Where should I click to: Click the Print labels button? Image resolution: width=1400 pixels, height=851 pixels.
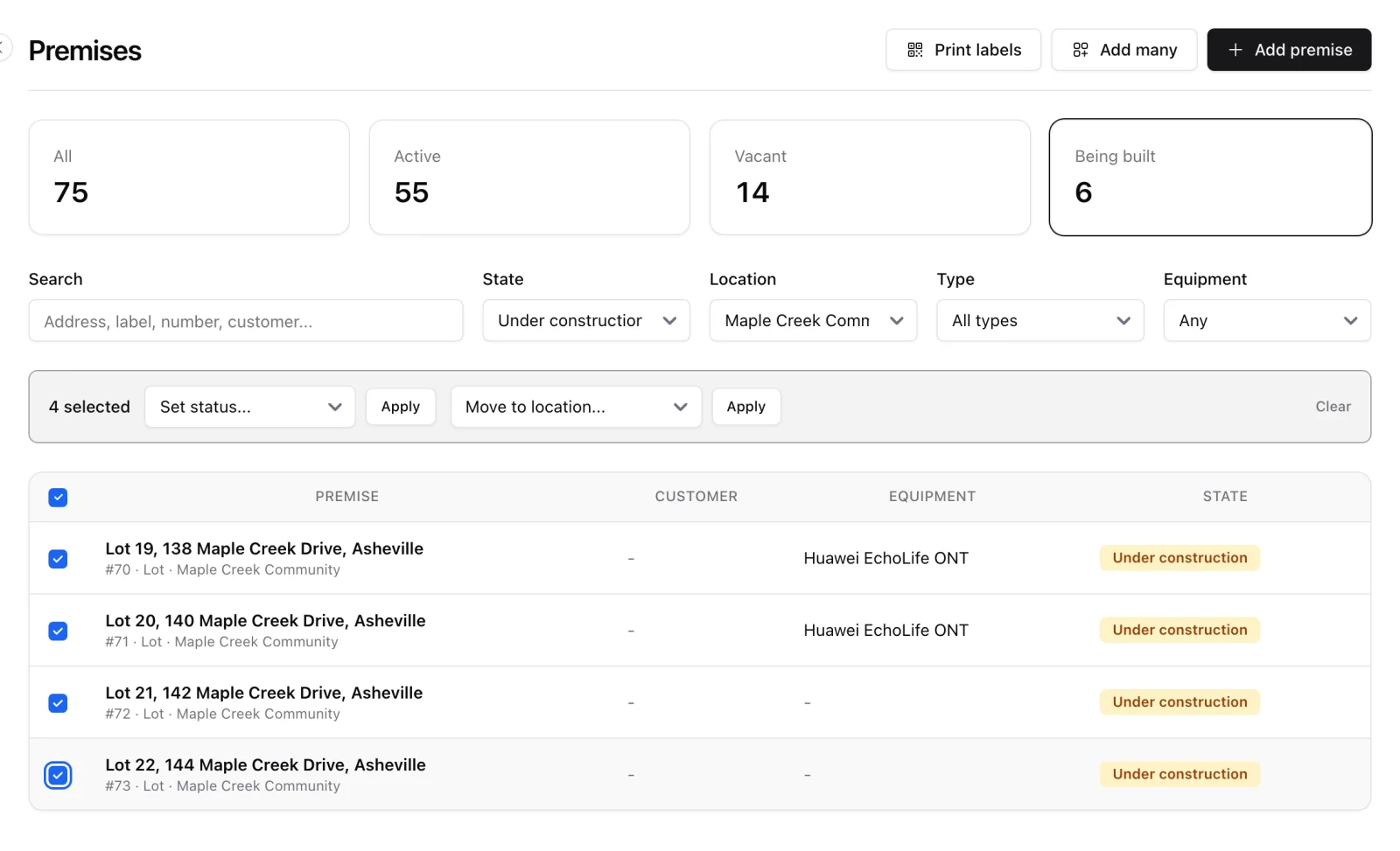963,50
